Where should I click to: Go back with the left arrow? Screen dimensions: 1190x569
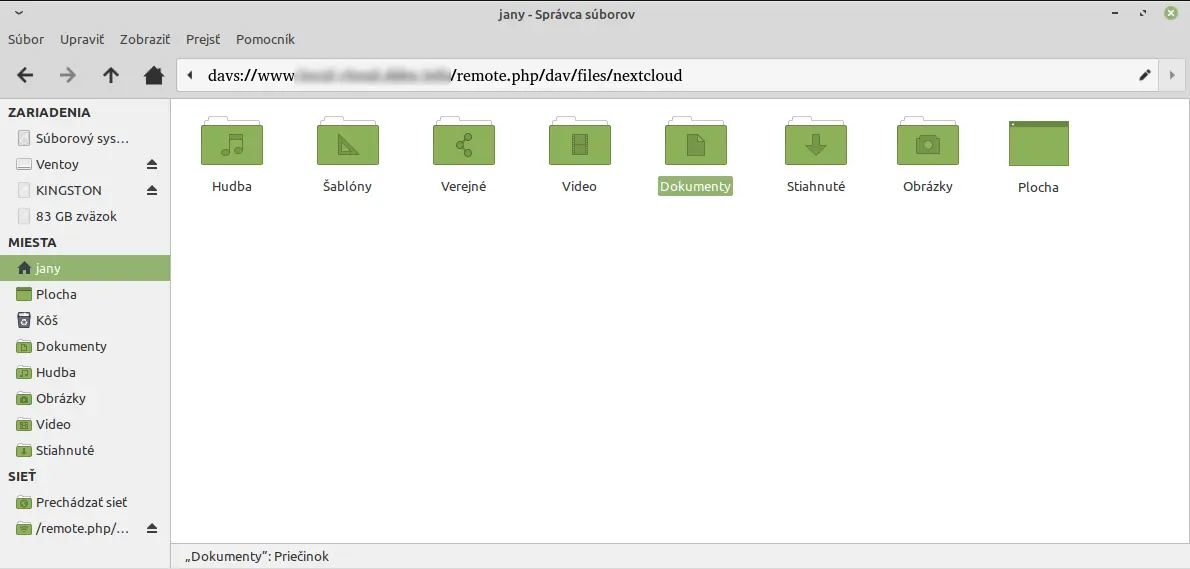(x=25, y=75)
